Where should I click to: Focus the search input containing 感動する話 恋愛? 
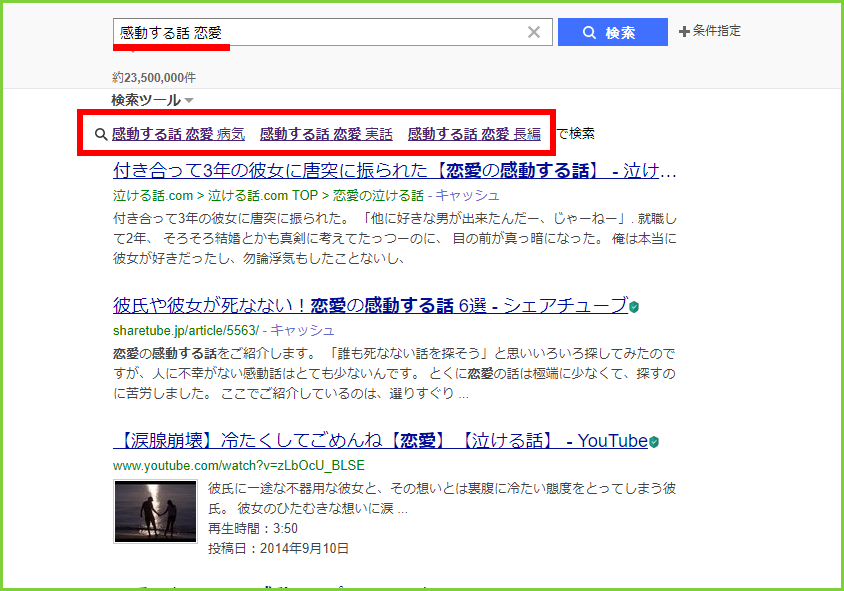click(320, 32)
